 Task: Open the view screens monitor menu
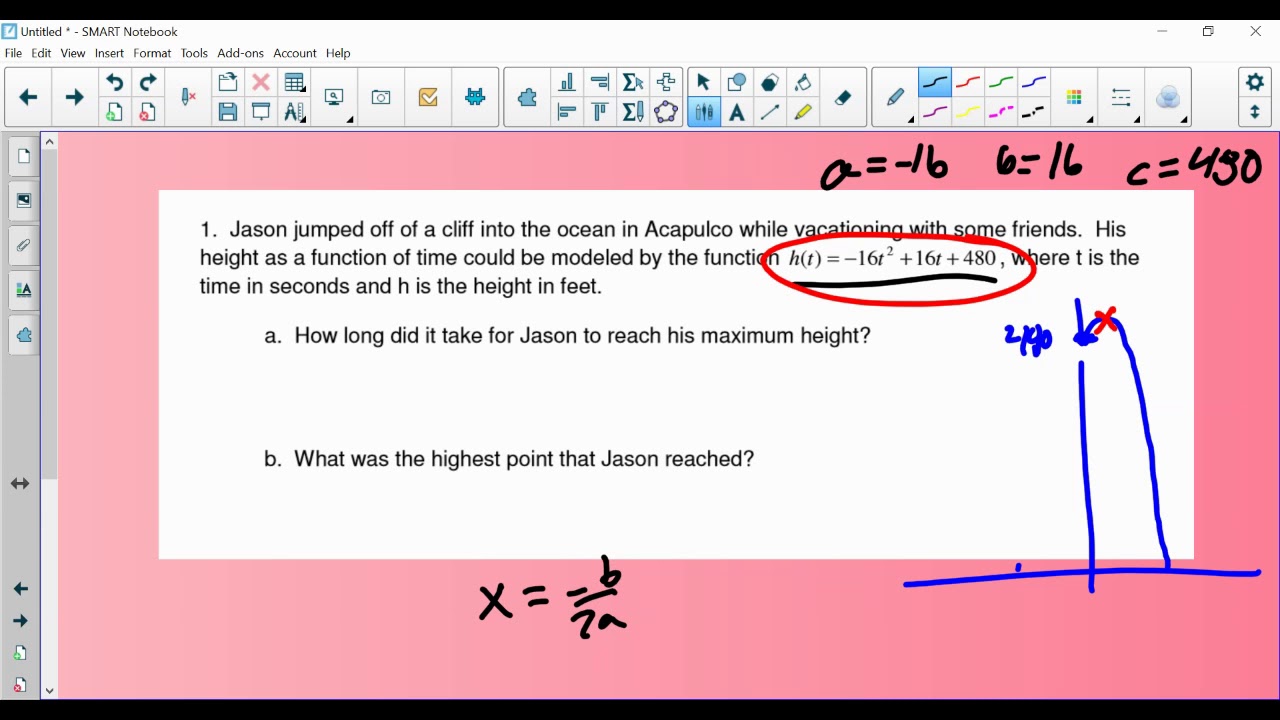click(335, 97)
